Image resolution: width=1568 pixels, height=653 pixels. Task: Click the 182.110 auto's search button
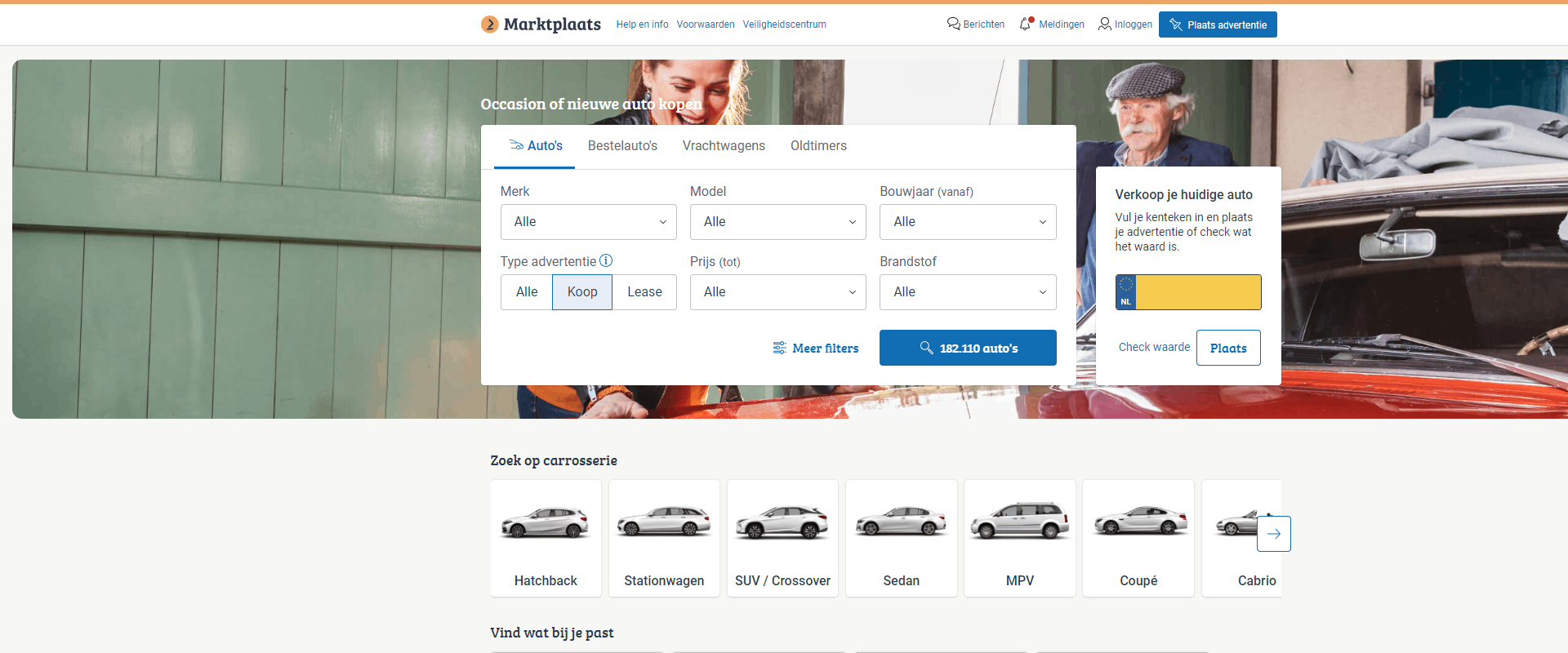coord(968,348)
